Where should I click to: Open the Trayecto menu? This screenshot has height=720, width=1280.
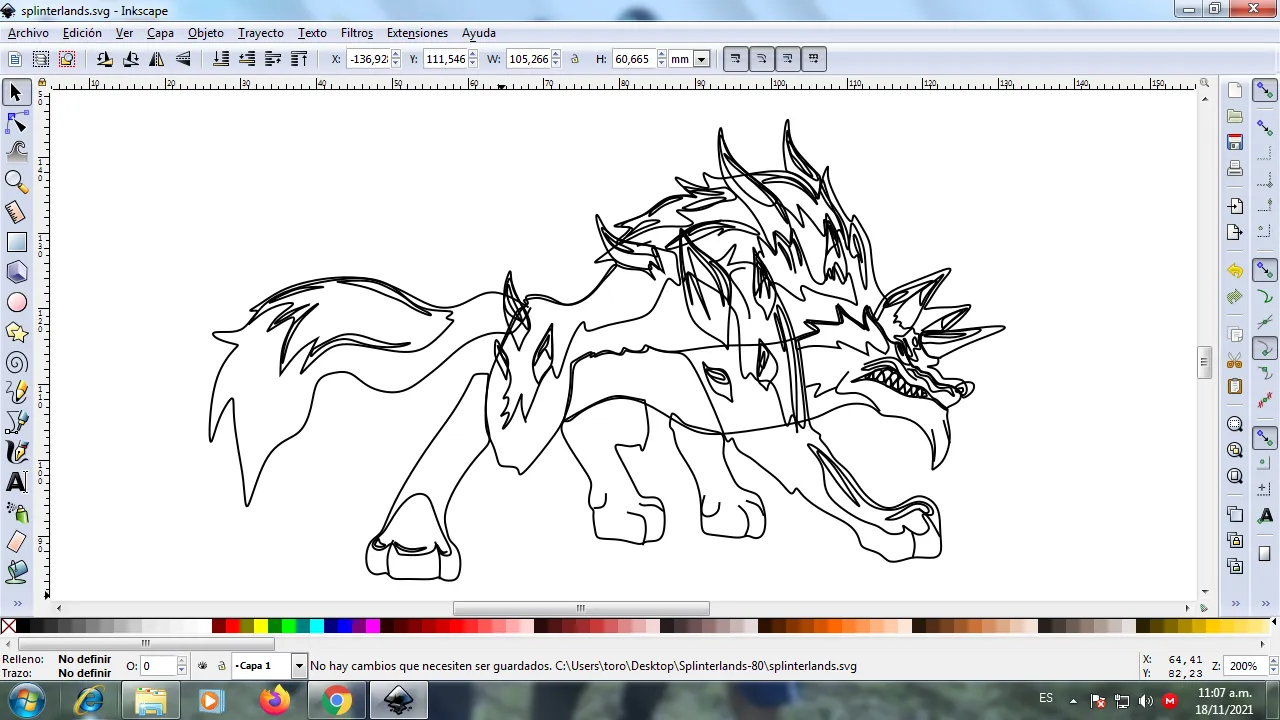(x=260, y=33)
